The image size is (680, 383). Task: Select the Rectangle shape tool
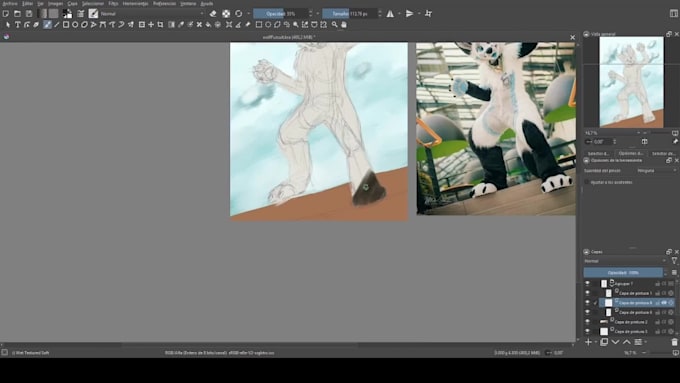66,25
